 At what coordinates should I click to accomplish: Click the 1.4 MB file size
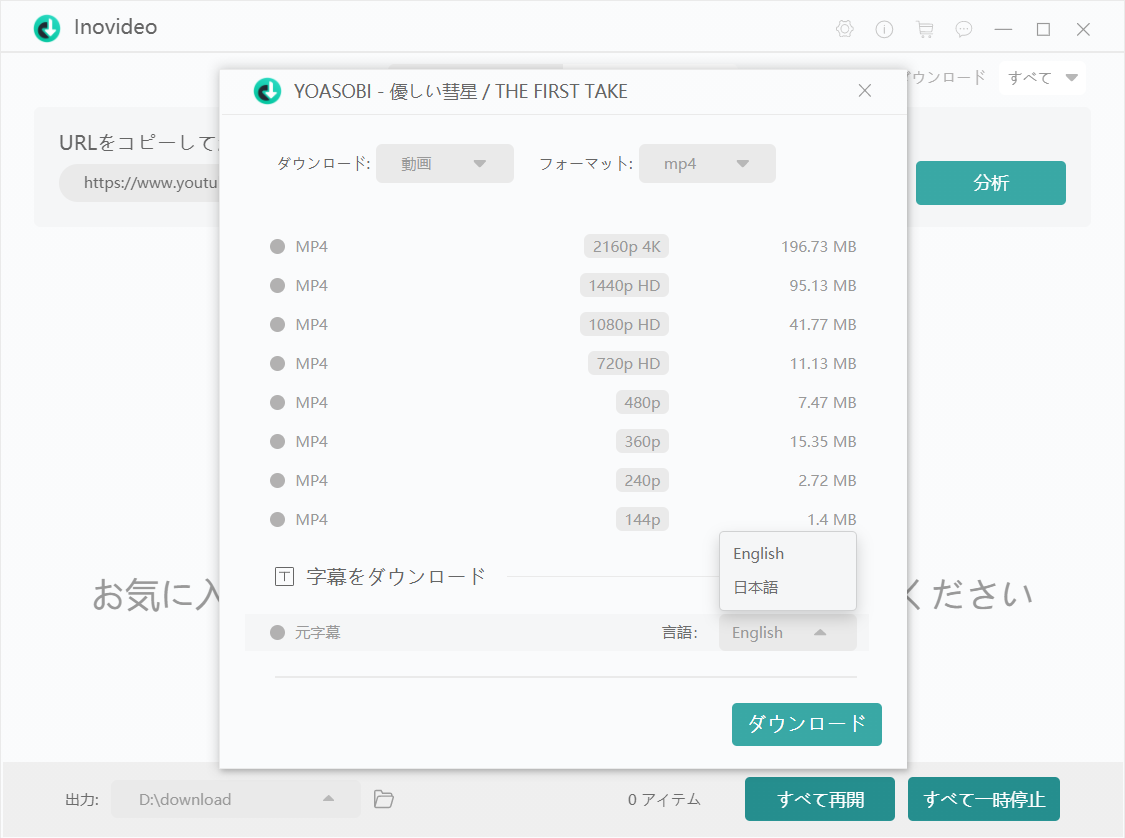(x=832, y=519)
